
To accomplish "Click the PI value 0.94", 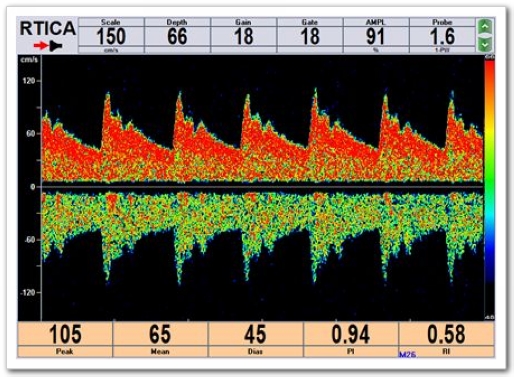I will click(351, 334).
